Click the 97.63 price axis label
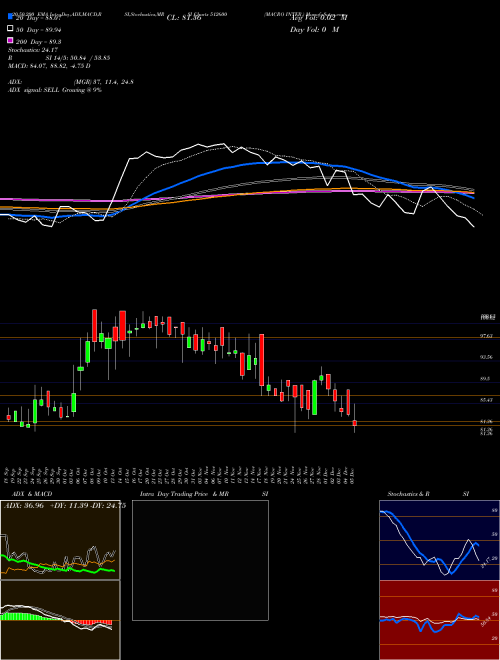 487,336
